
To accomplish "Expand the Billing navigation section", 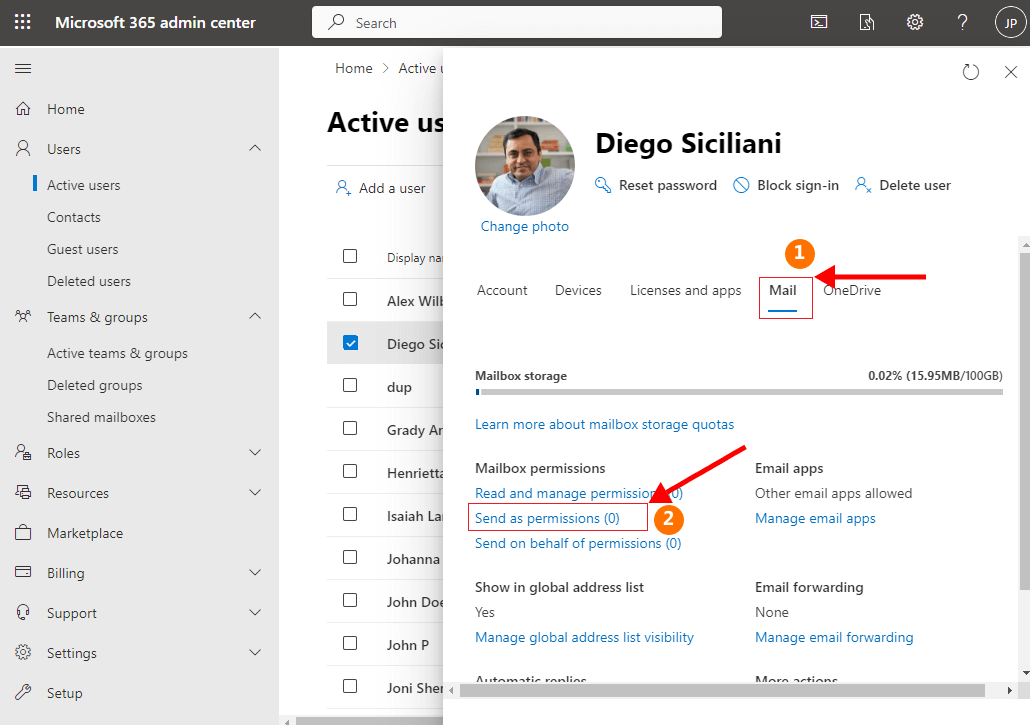I will click(x=255, y=573).
